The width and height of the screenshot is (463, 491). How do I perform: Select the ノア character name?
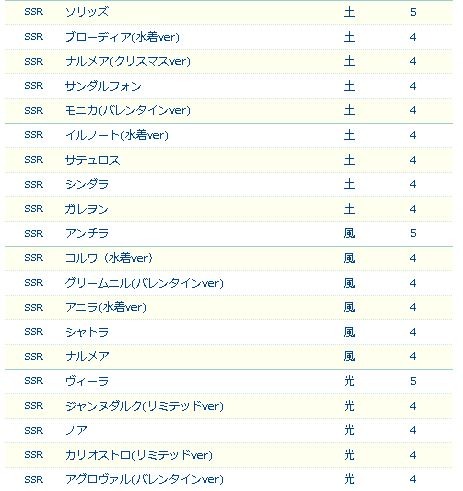(x=76, y=430)
